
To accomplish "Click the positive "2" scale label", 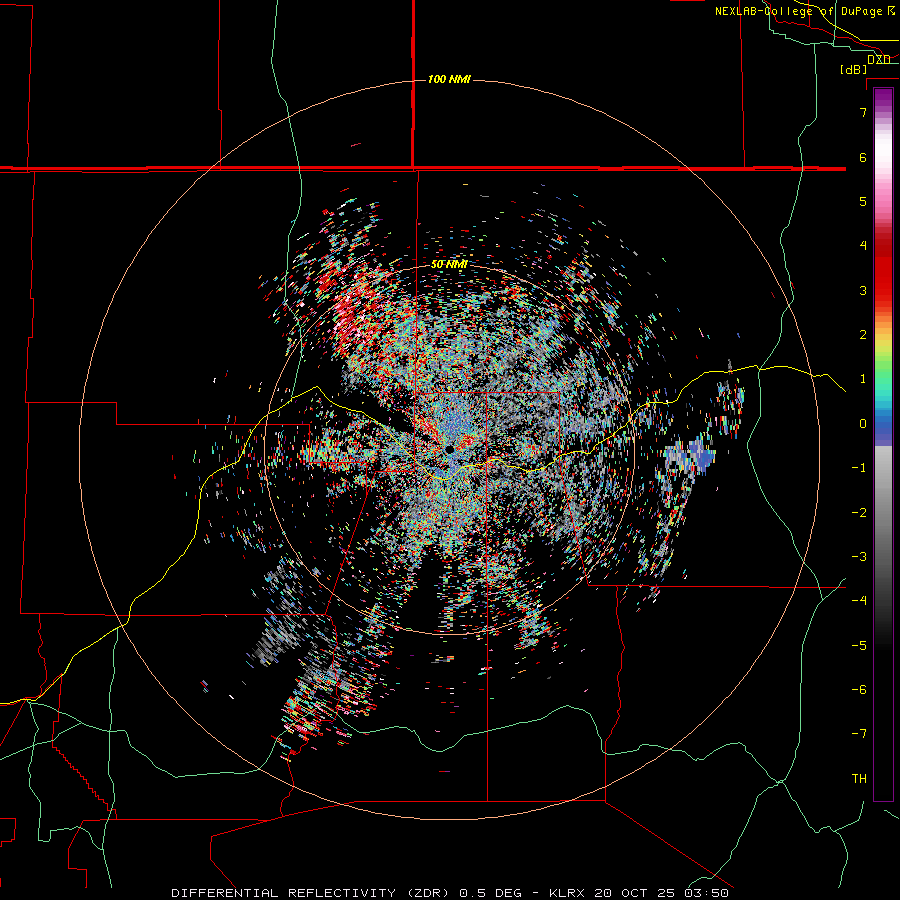I will click(x=863, y=335).
